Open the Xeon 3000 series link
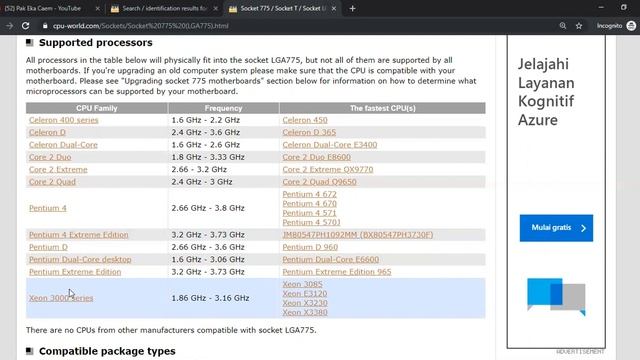This screenshot has width=640, height=360. click(x=61, y=298)
